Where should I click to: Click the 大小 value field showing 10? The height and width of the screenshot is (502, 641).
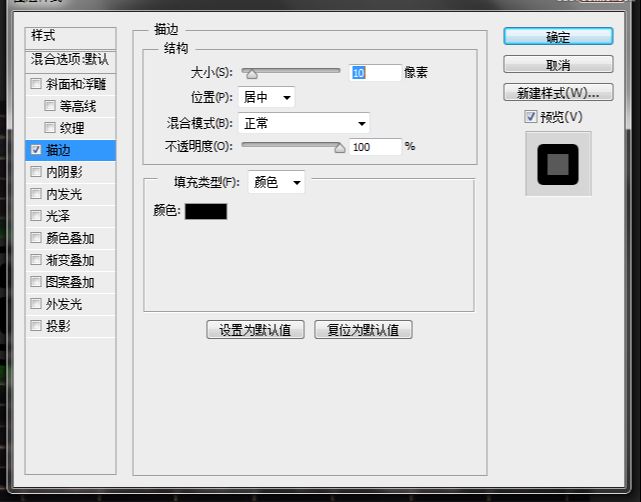click(x=375, y=73)
